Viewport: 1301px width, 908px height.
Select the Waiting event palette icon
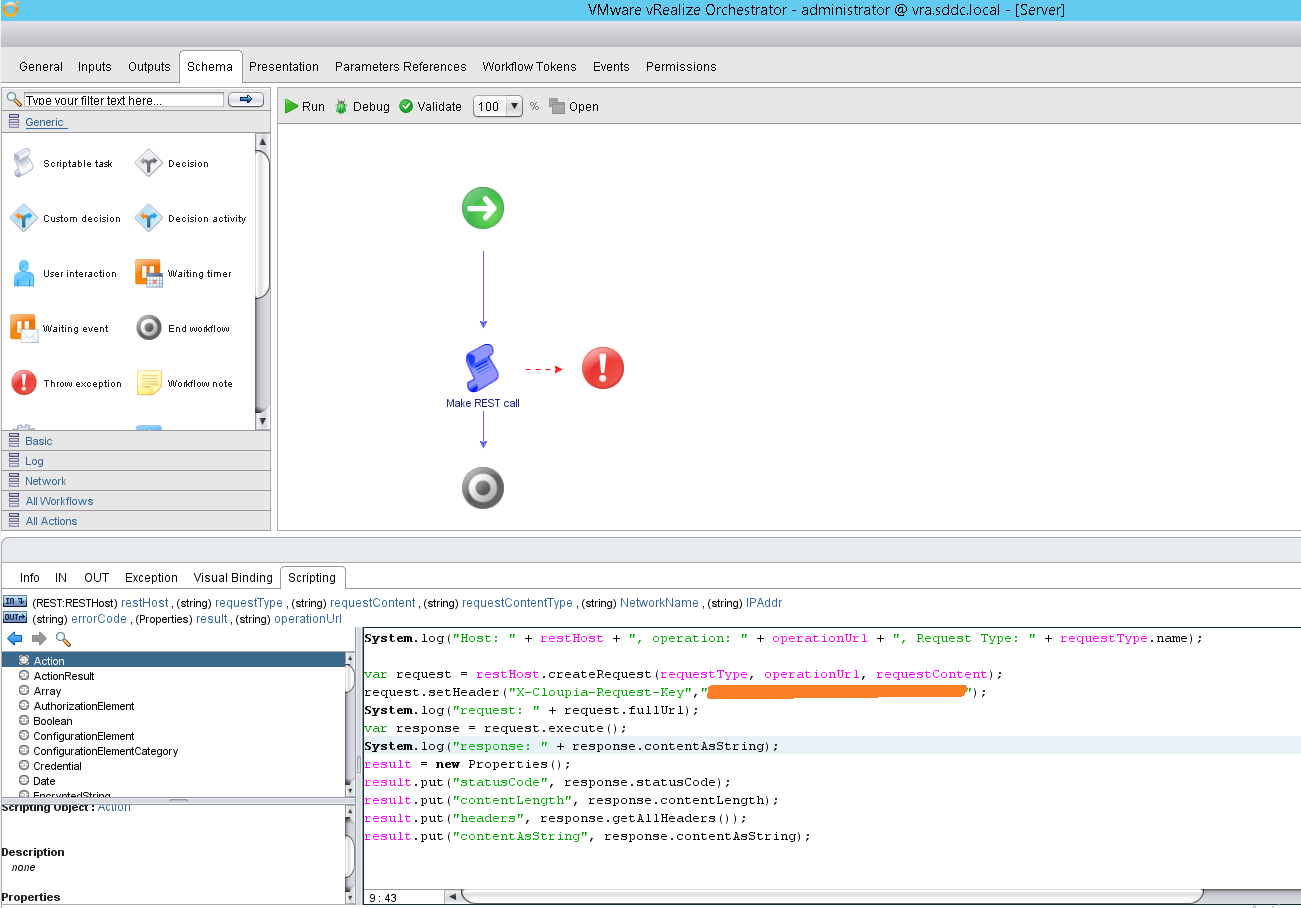click(23, 328)
